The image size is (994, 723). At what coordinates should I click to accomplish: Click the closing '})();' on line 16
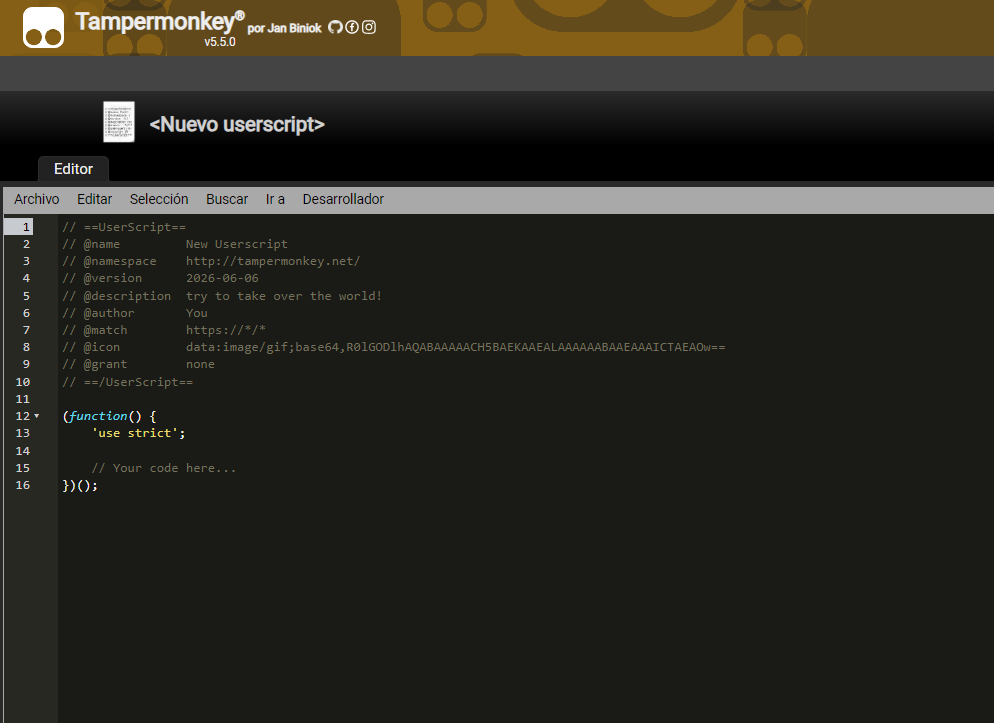(x=81, y=485)
